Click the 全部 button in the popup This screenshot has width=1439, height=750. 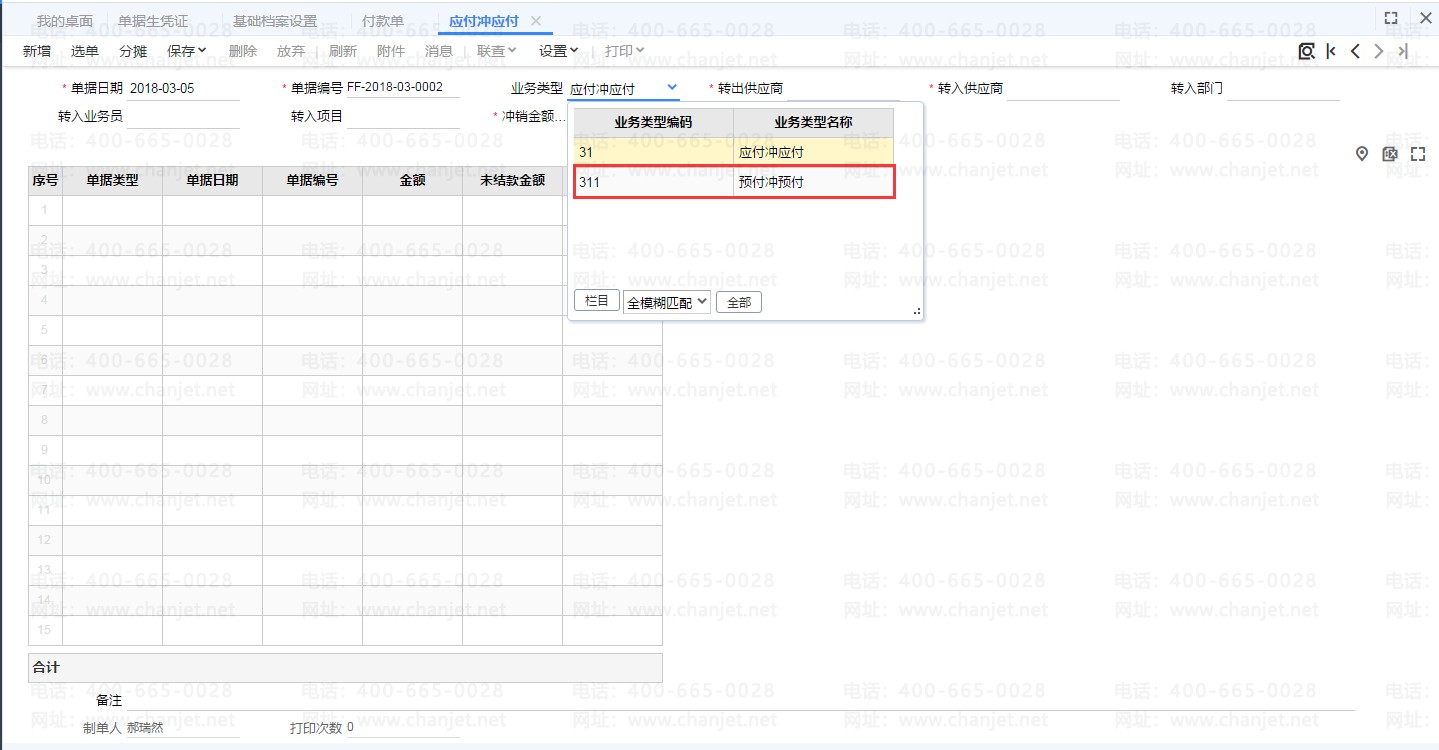pos(739,302)
